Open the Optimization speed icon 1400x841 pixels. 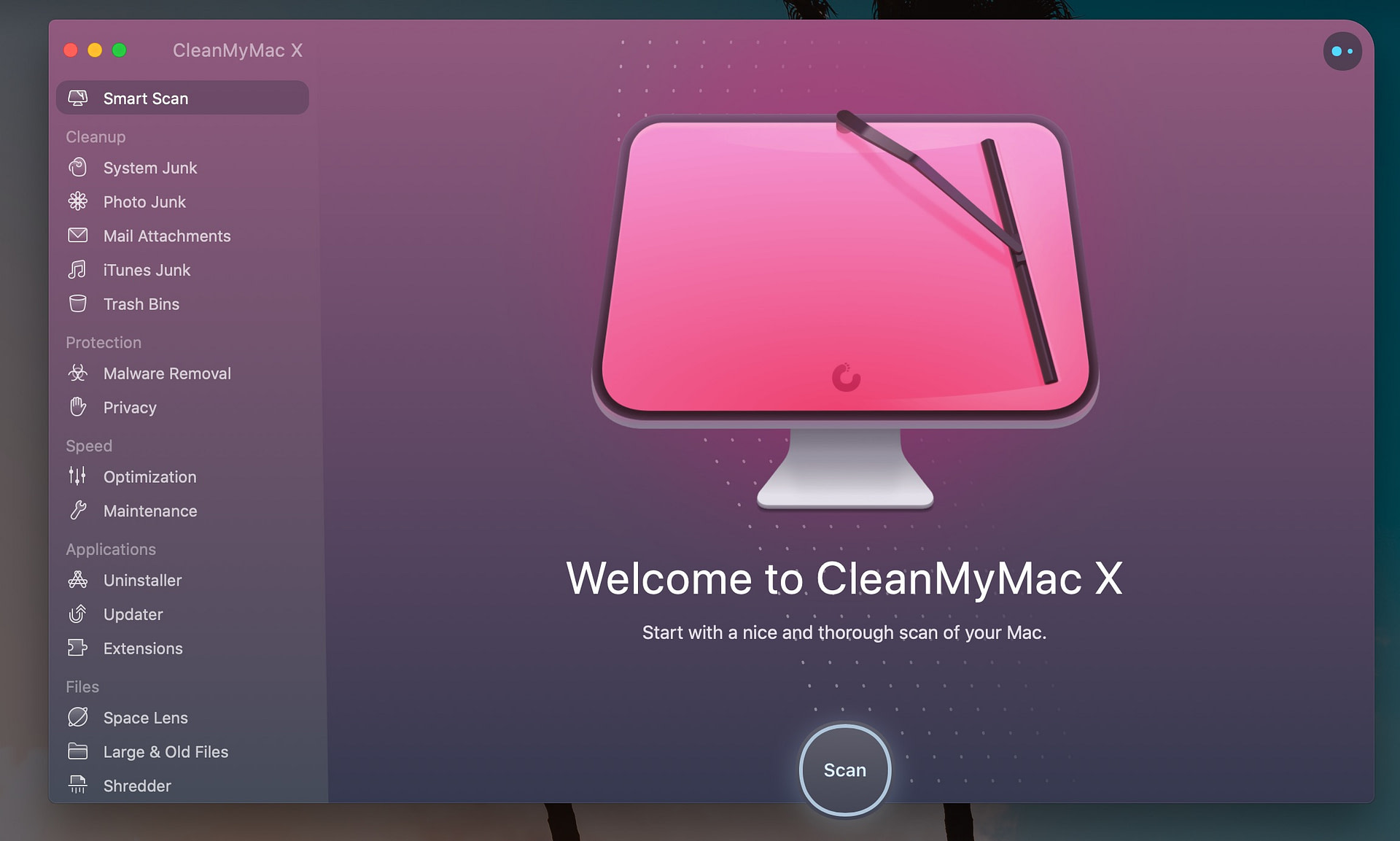(79, 476)
